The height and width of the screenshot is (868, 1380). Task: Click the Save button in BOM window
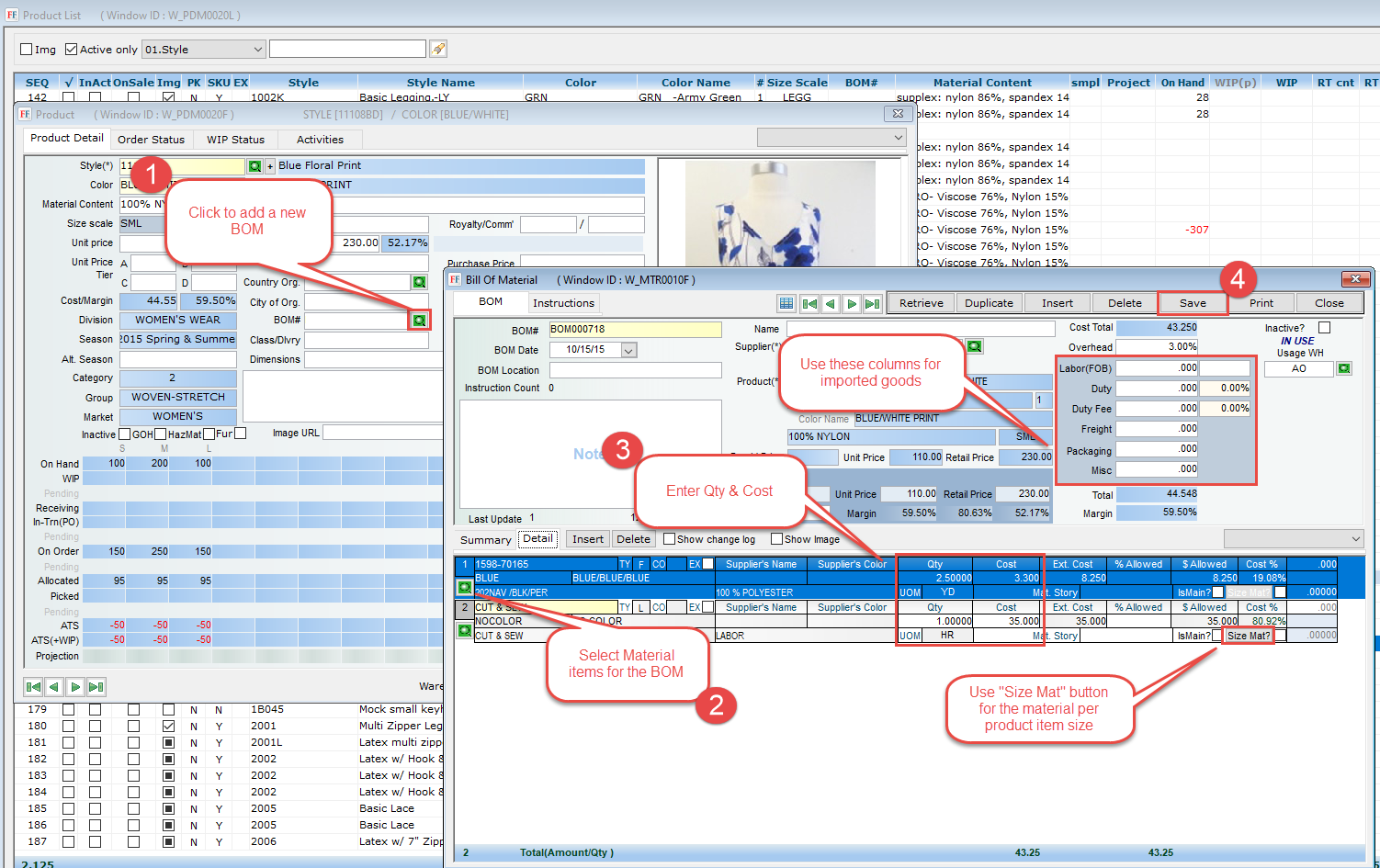[x=1193, y=303]
